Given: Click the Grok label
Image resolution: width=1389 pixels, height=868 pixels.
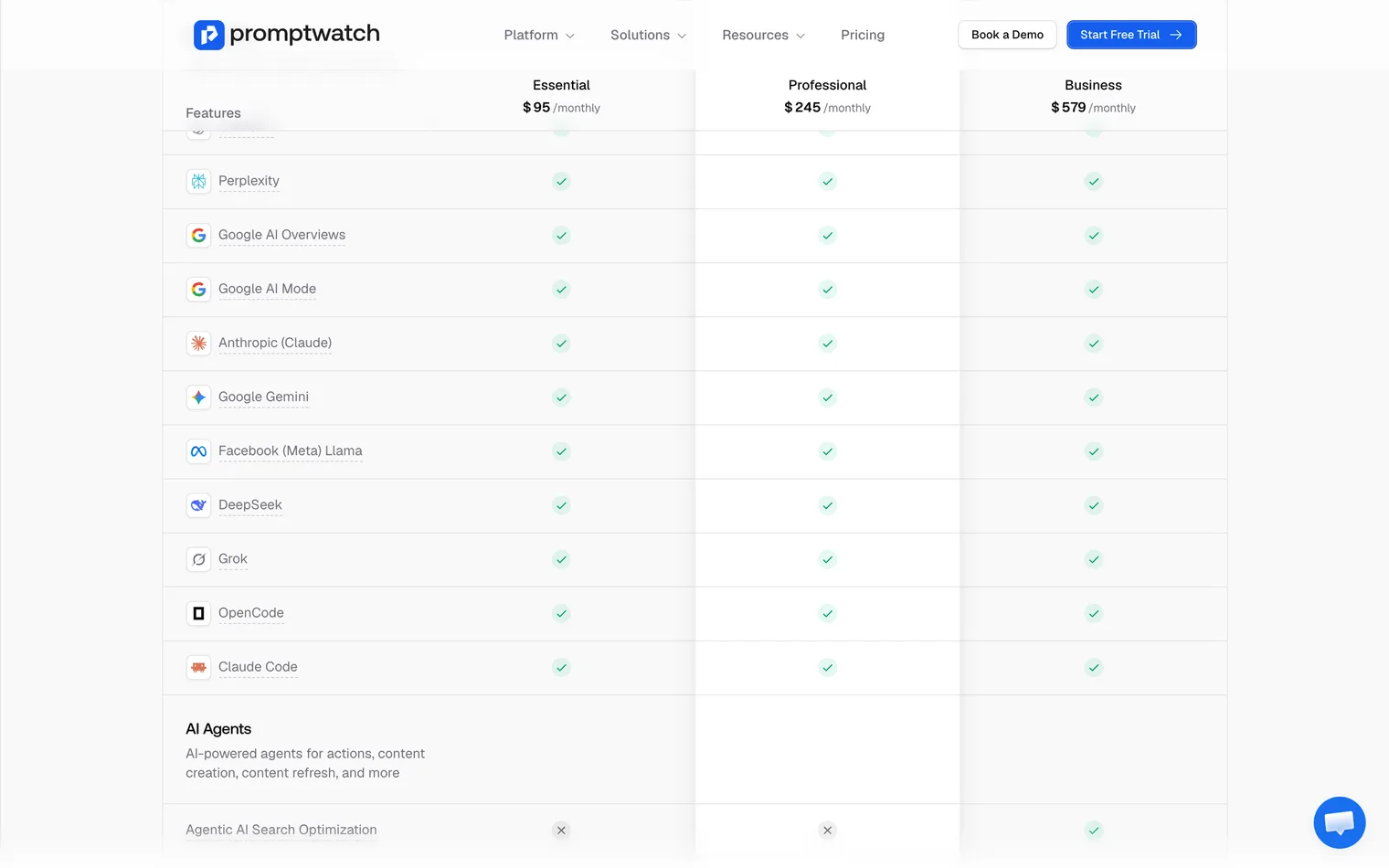Looking at the screenshot, I should [x=233, y=558].
